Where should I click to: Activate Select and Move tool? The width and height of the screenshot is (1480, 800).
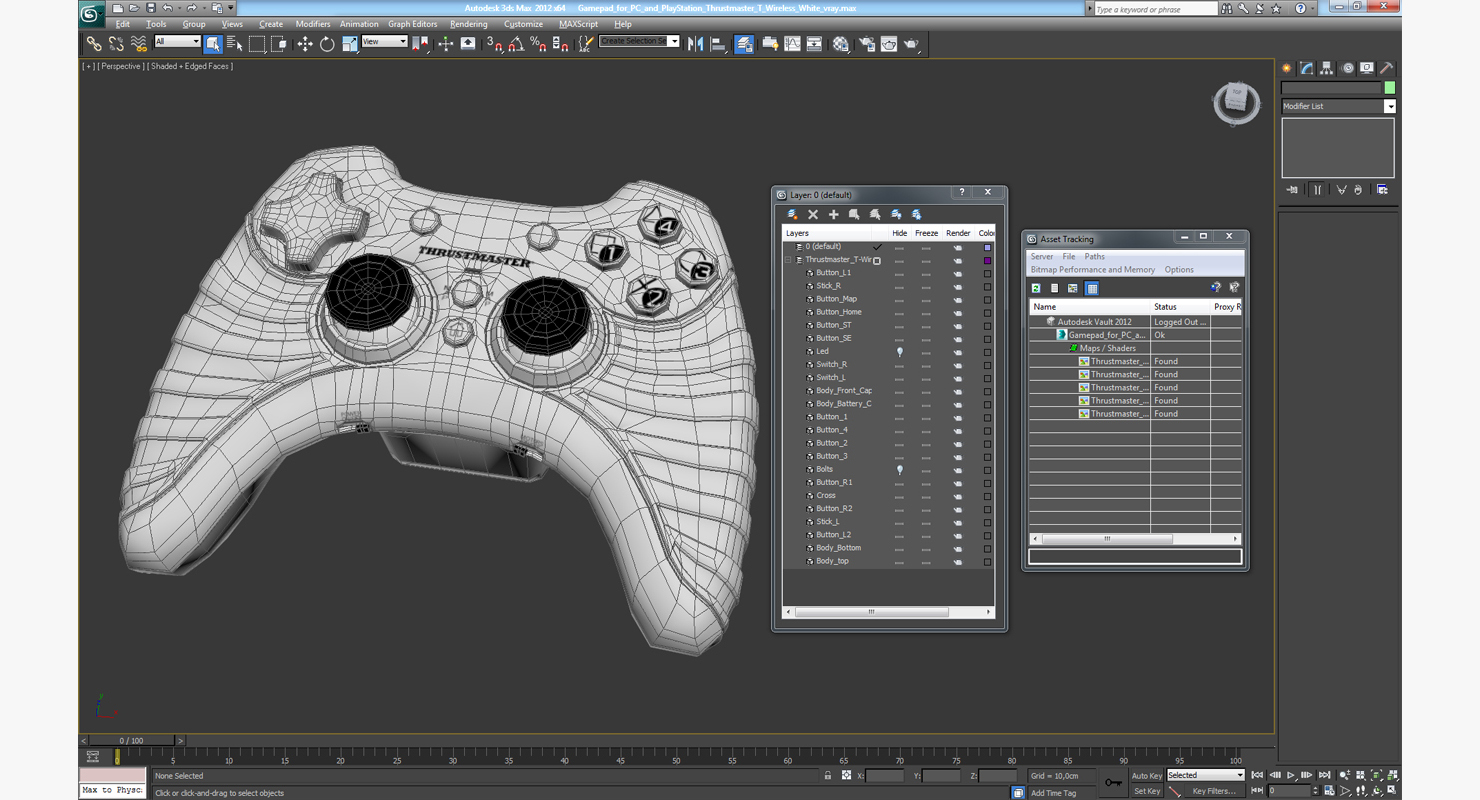(304, 44)
